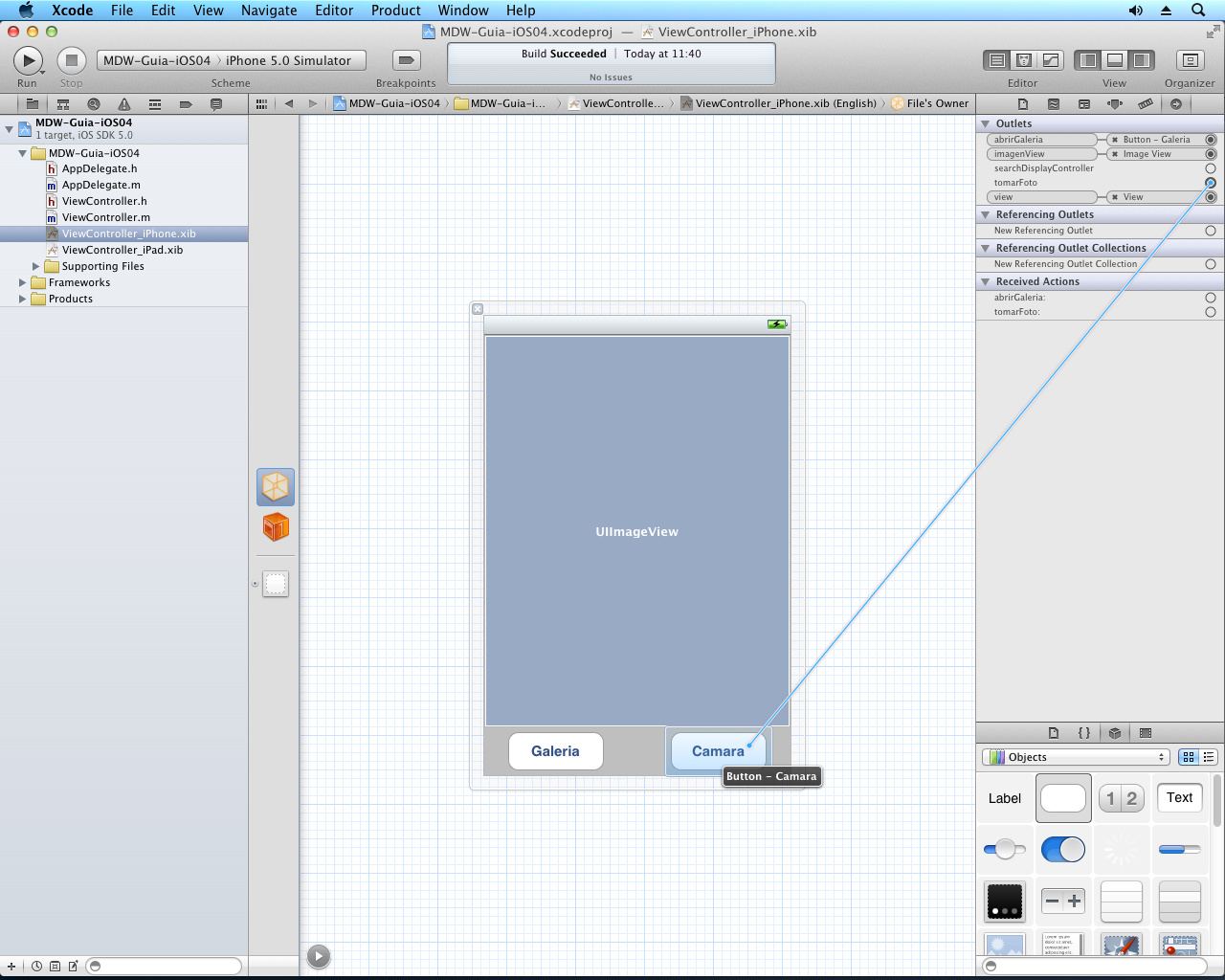Show the File Template library
The height and width of the screenshot is (980, 1225).
coord(1054,733)
